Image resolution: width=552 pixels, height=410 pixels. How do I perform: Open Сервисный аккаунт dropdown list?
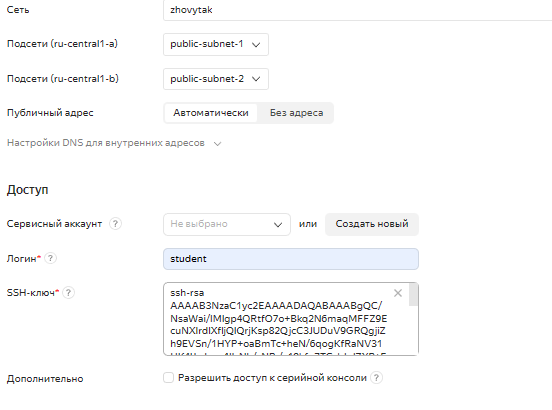pyautogui.click(x=227, y=224)
